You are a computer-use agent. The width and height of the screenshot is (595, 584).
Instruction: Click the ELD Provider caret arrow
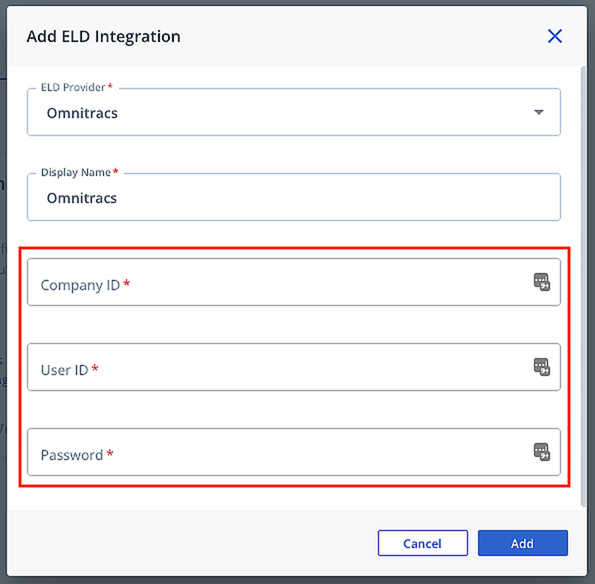(x=538, y=112)
